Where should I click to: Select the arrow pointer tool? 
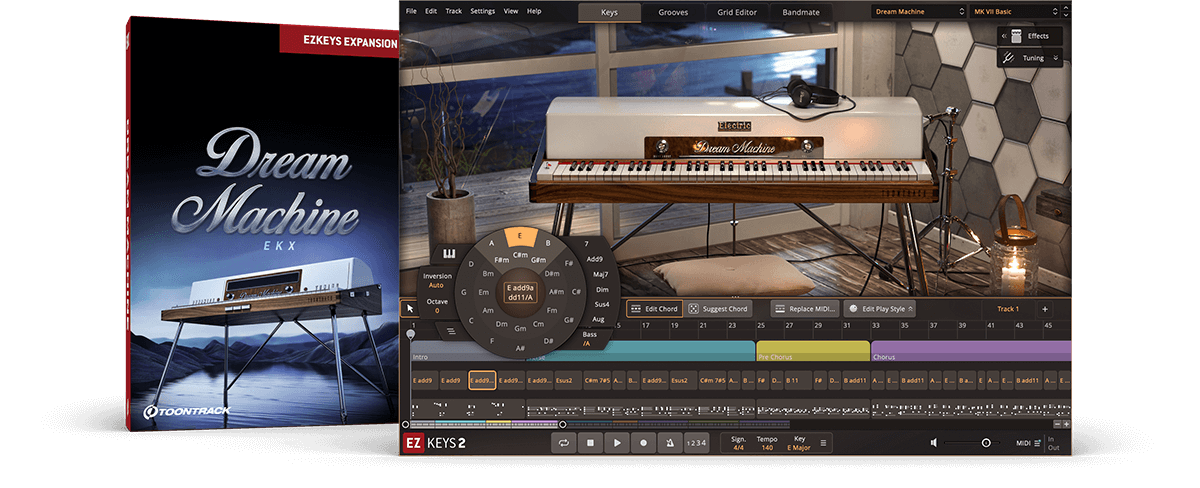tap(410, 309)
